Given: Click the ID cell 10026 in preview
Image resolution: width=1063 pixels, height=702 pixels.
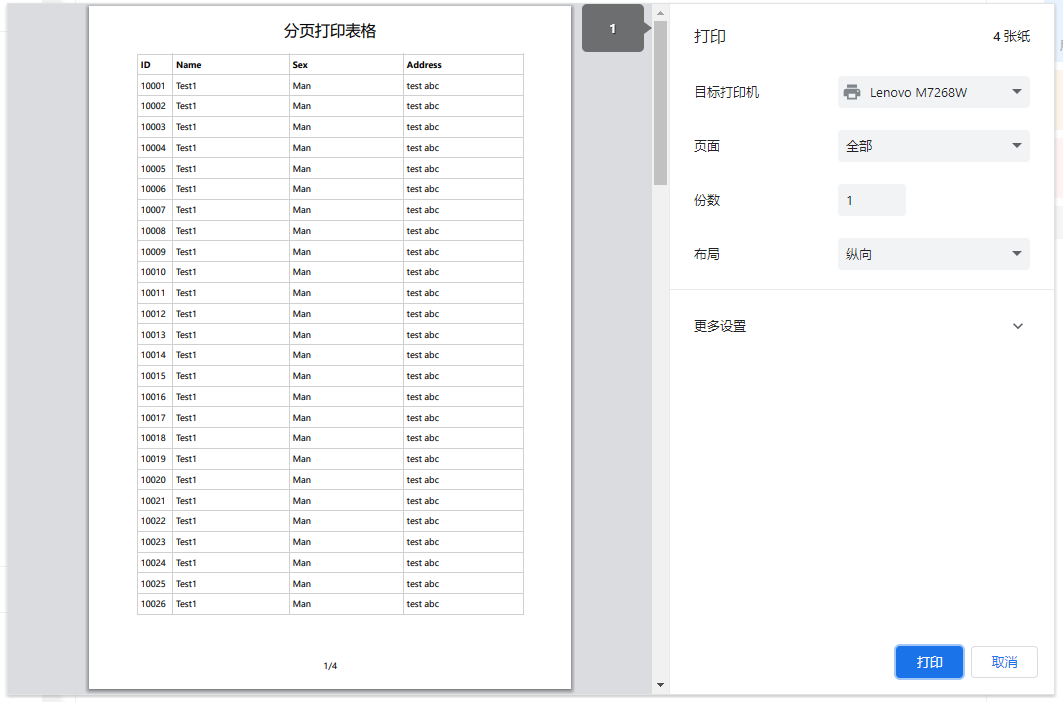Looking at the screenshot, I should coord(153,604).
